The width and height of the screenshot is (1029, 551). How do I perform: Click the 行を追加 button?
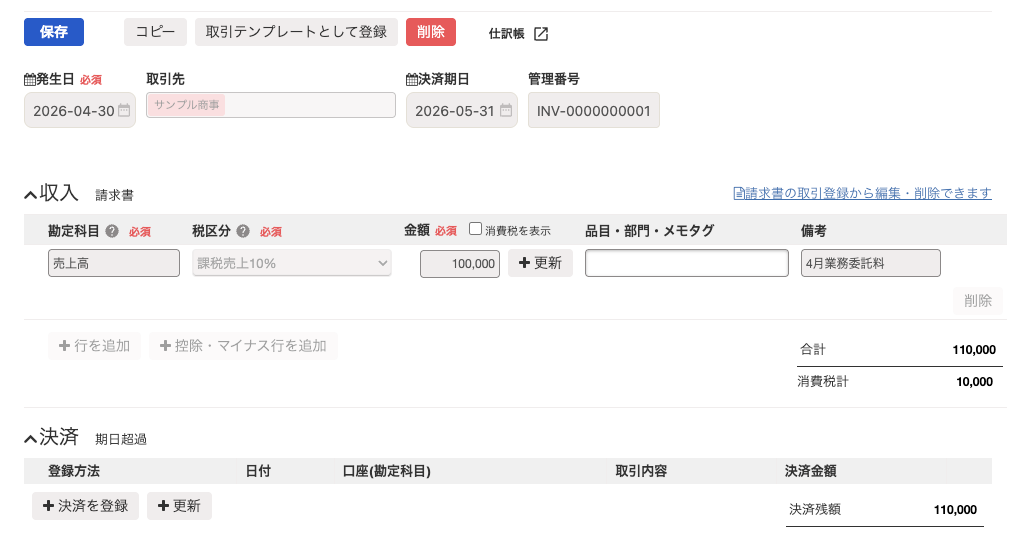tap(94, 346)
